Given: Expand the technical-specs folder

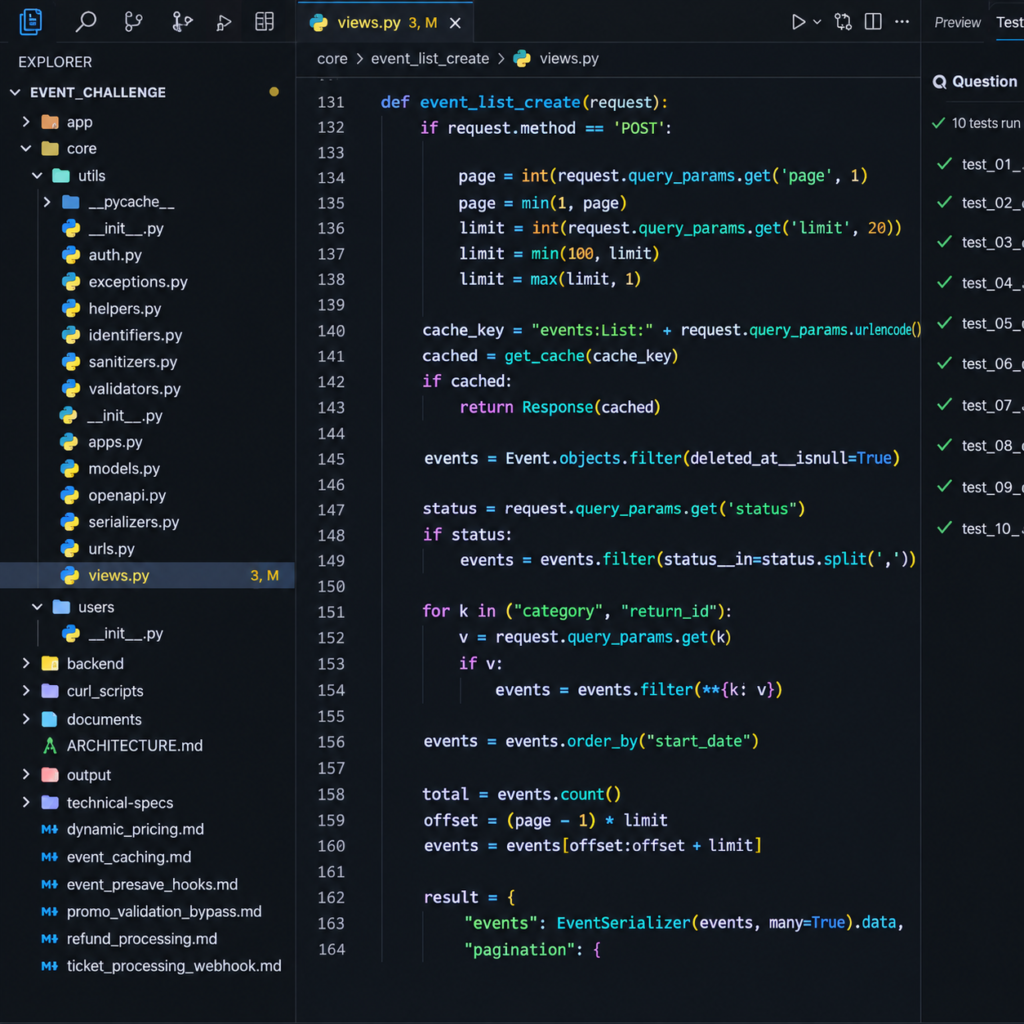Looking at the screenshot, I should coord(26,803).
